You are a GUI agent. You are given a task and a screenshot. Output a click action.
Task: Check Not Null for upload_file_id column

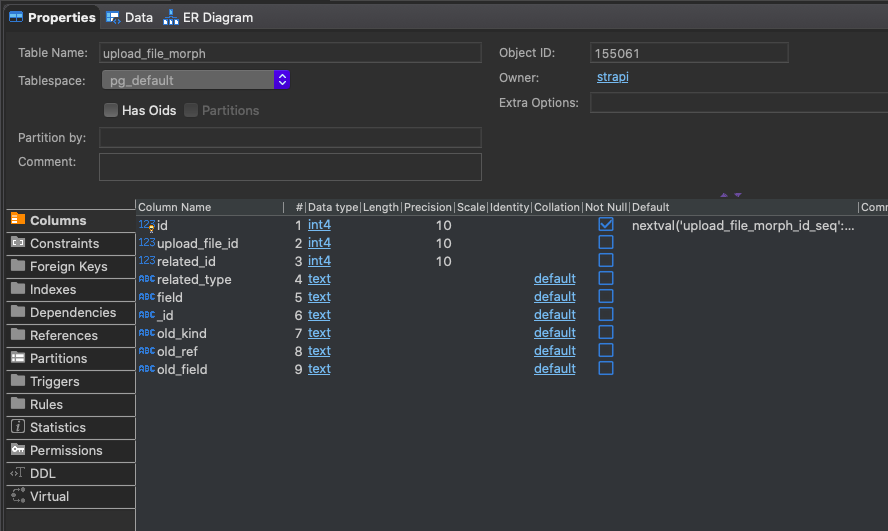tap(605, 242)
